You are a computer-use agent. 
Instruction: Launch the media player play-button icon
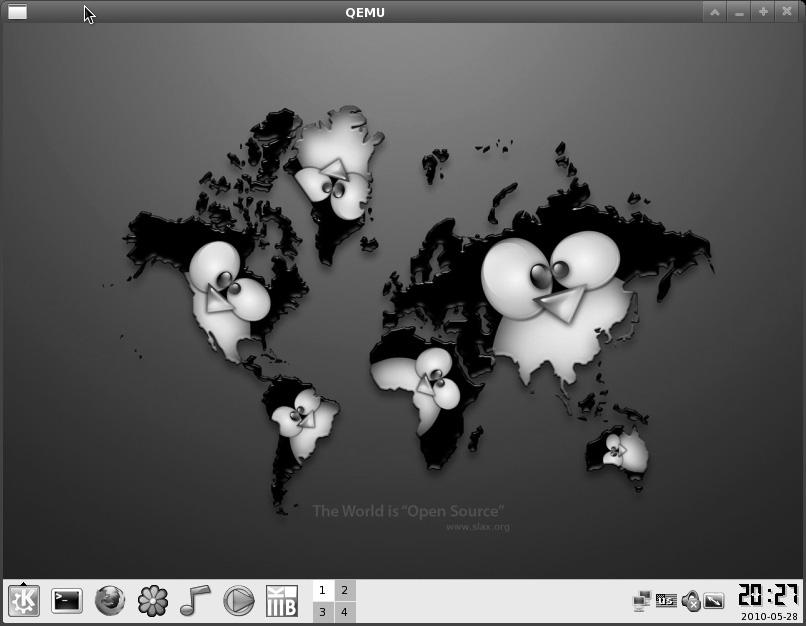coord(239,600)
